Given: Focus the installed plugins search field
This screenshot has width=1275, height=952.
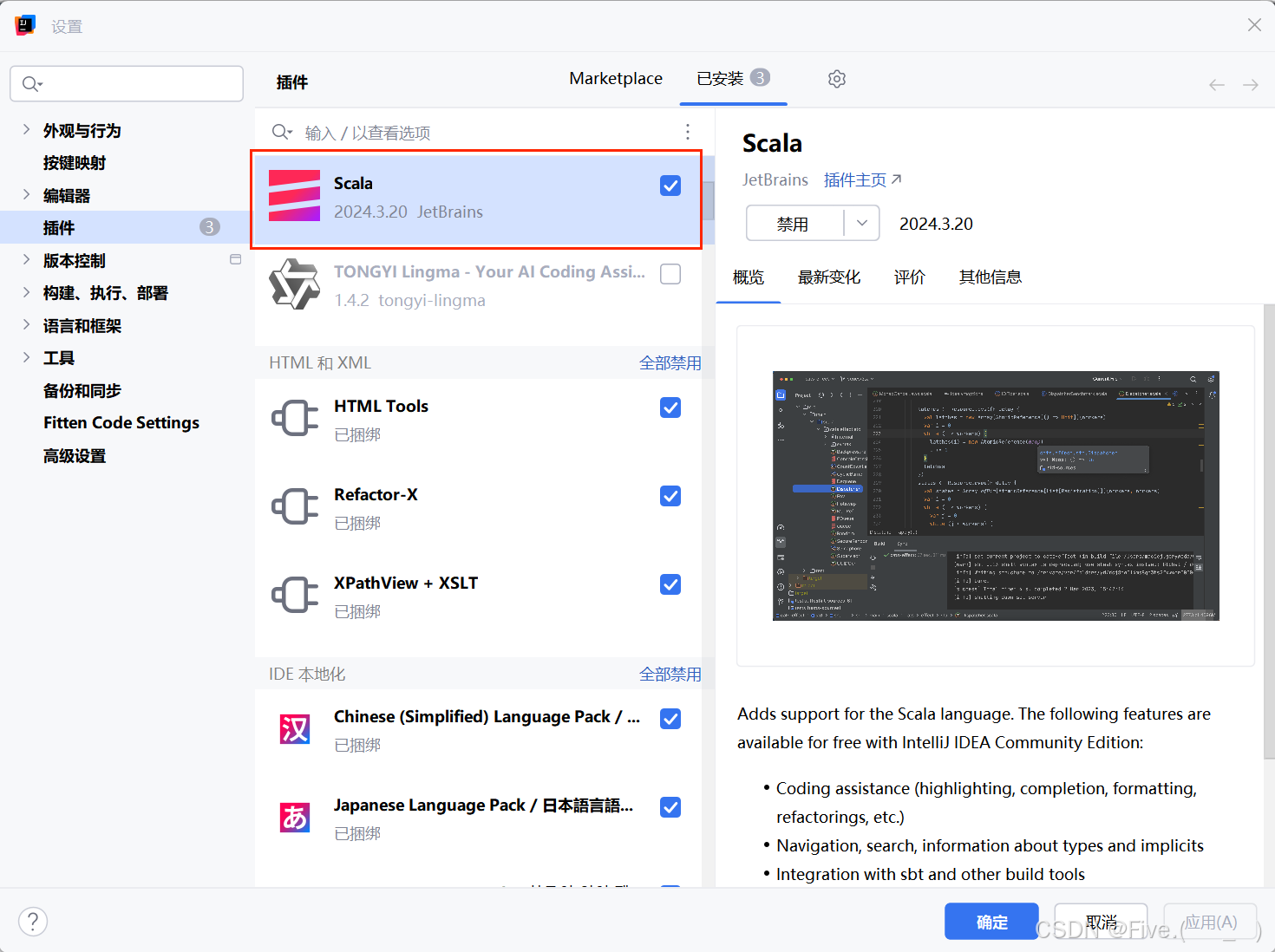Looking at the screenshot, I should (x=479, y=132).
